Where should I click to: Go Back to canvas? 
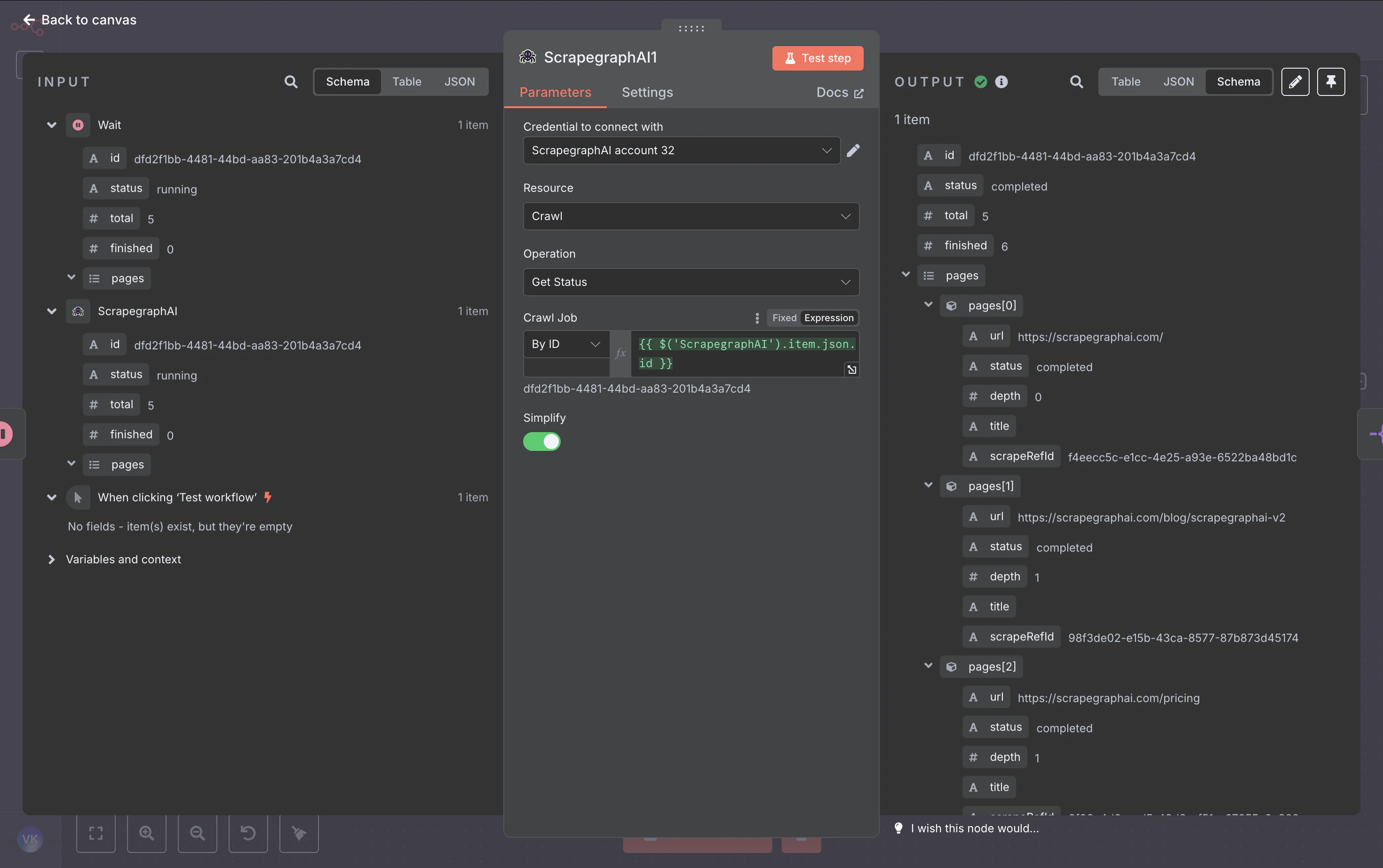point(80,20)
